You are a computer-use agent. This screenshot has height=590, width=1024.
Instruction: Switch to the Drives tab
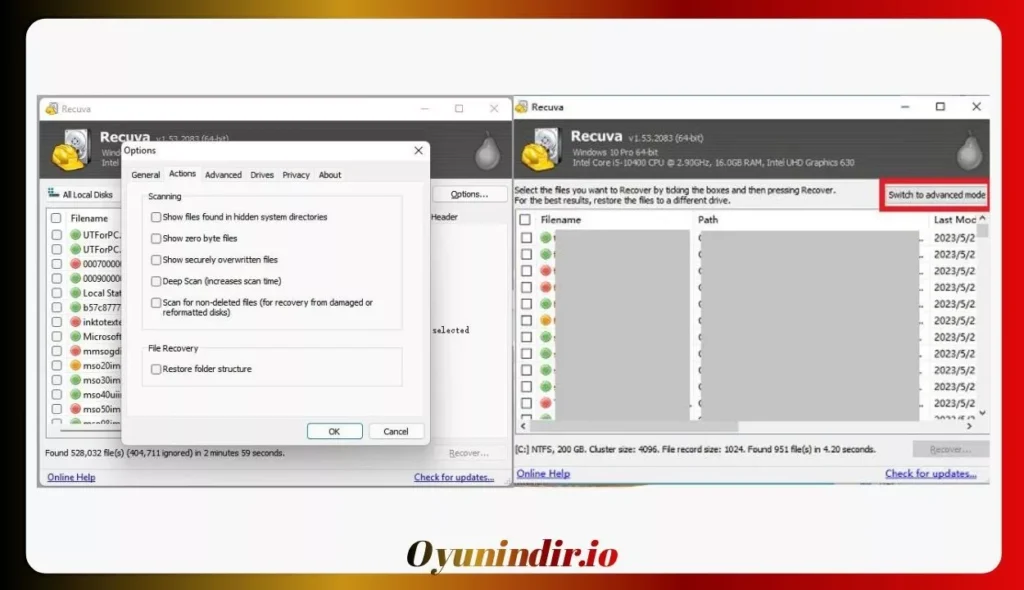262,174
